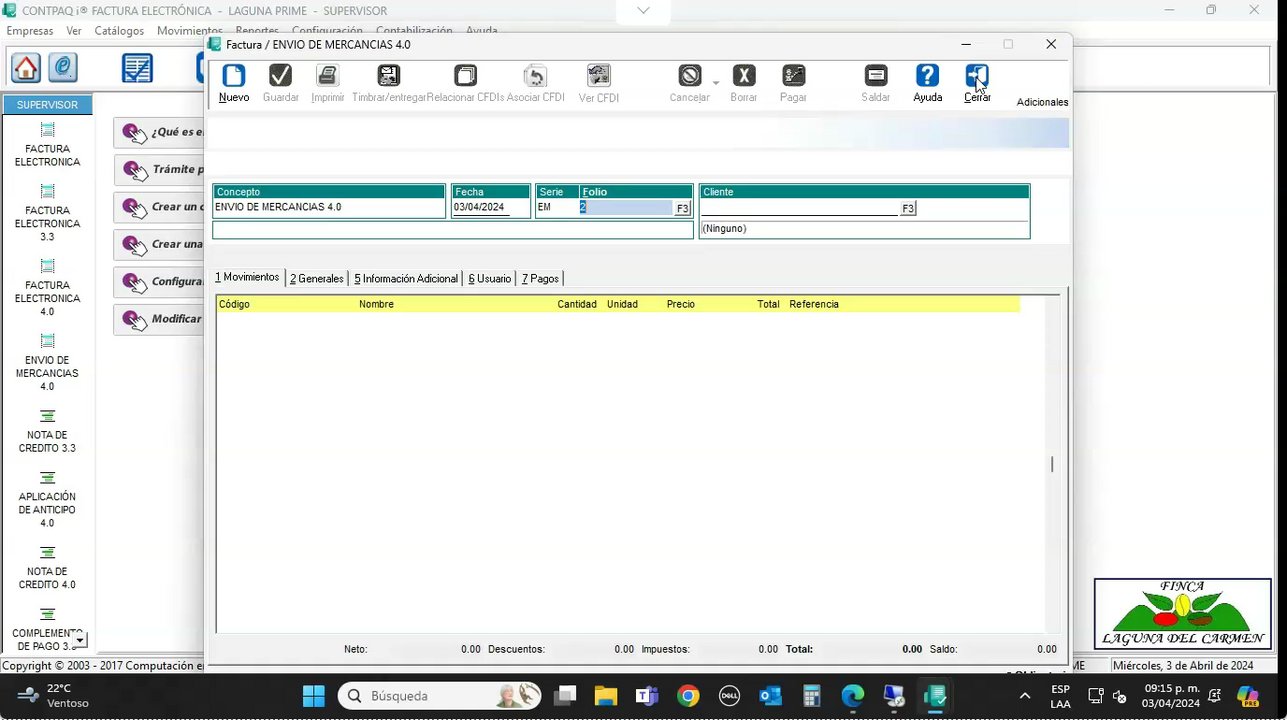1287x720 pixels.
Task: Open Ayuda question mark icon
Action: point(927,76)
